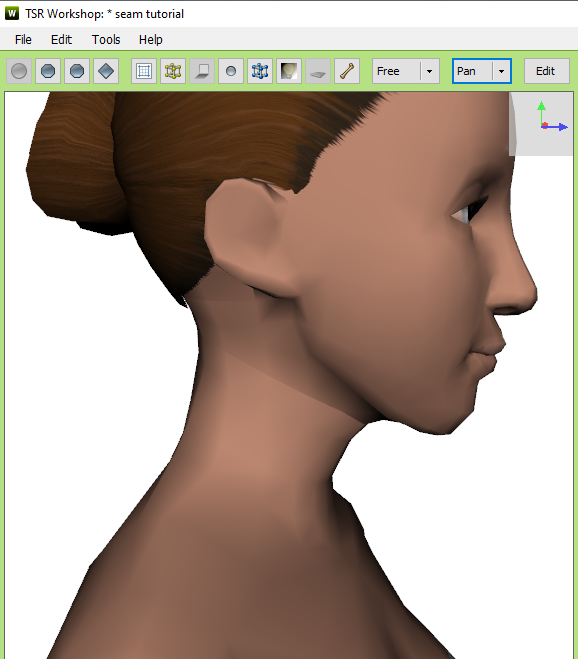Select the octagon icon beside the diamond icon
Image resolution: width=578 pixels, height=659 pixels.
[77, 71]
